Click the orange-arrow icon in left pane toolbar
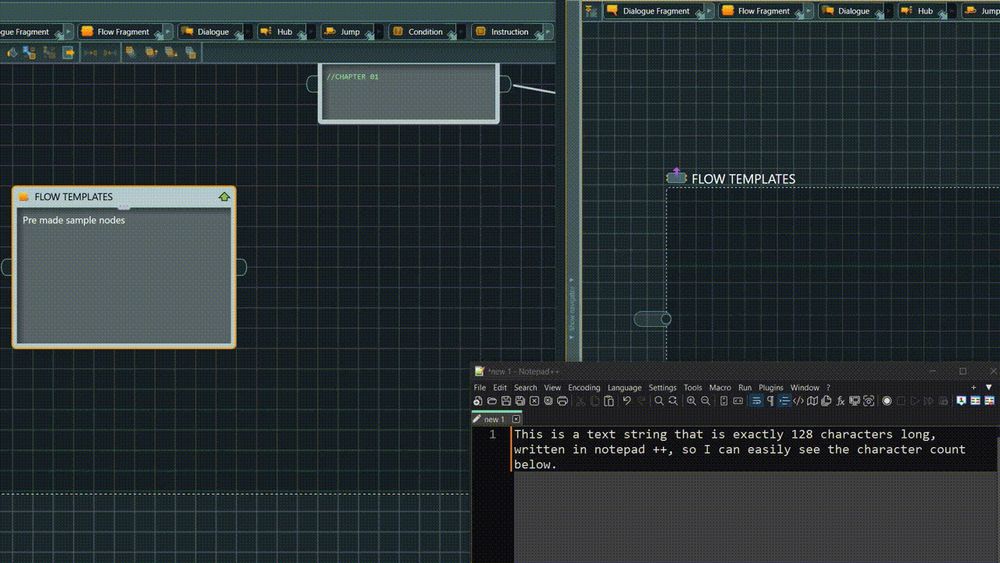Screen dimensions: 1000x563 click(x=68, y=53)
